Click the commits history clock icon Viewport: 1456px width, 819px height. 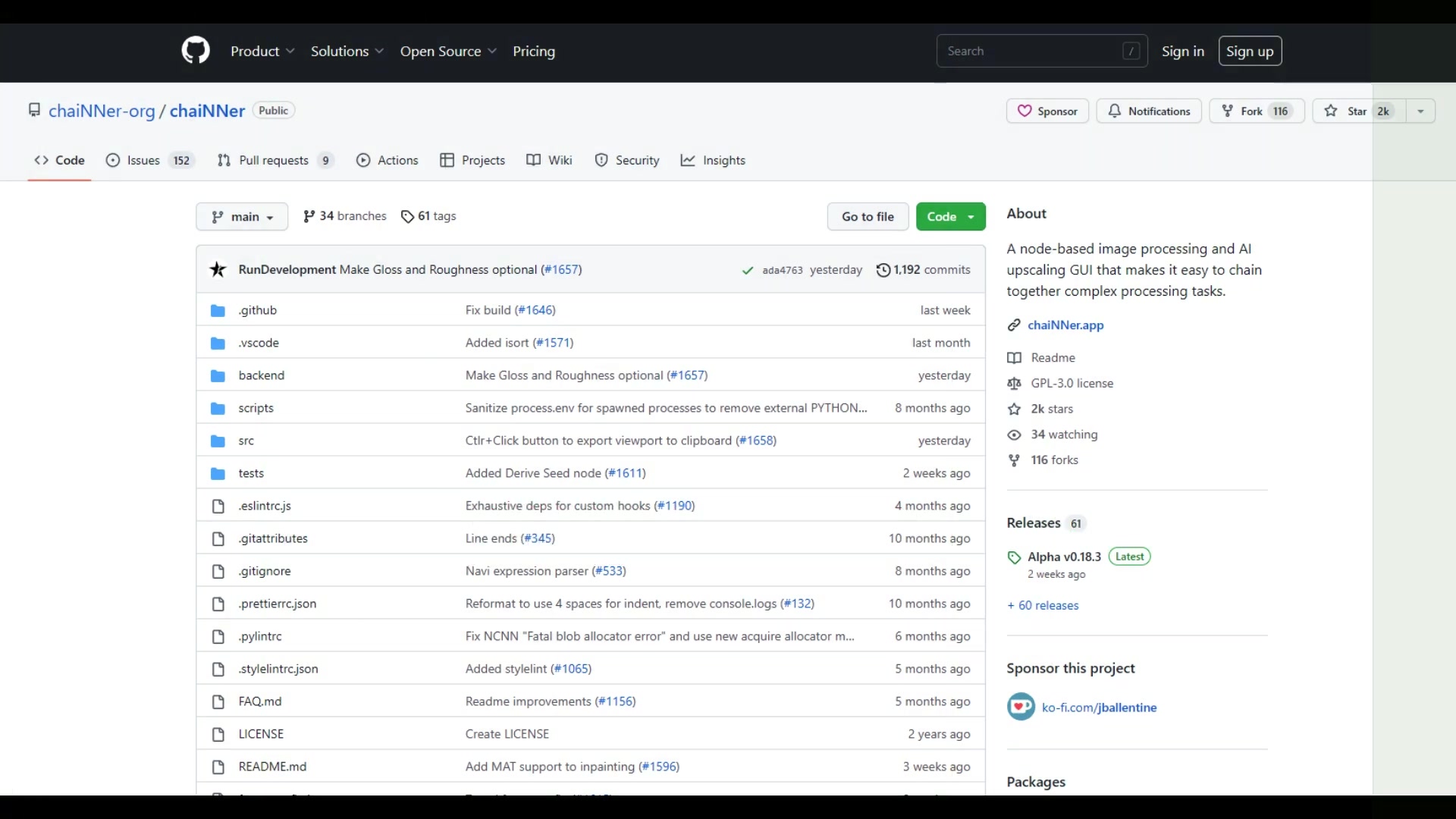pos(883,270)
